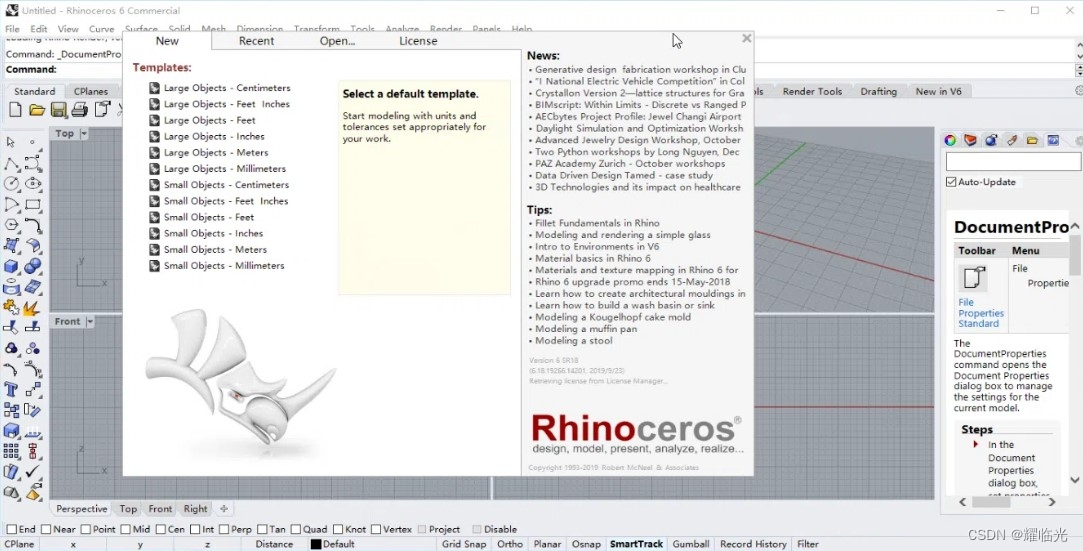Toggle Grid Snap in status bar

coord(464,544)
